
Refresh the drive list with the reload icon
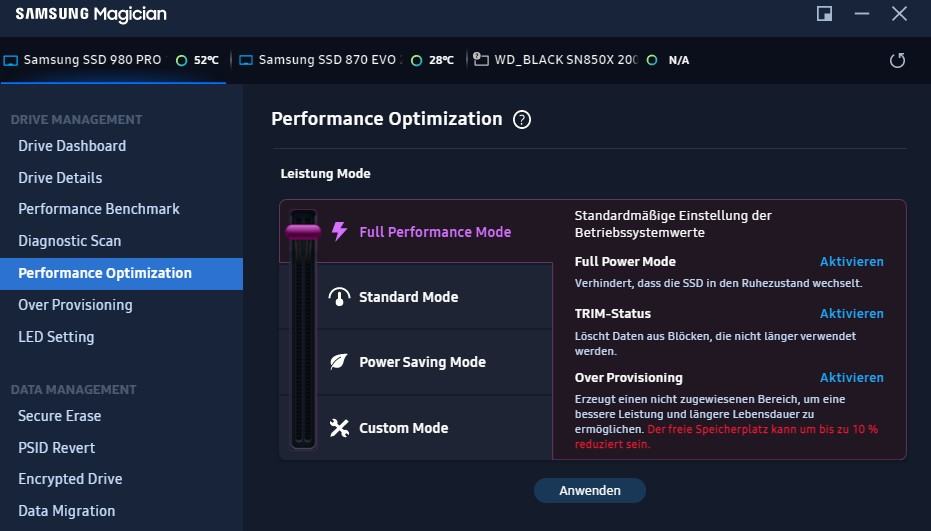(897, 60)
